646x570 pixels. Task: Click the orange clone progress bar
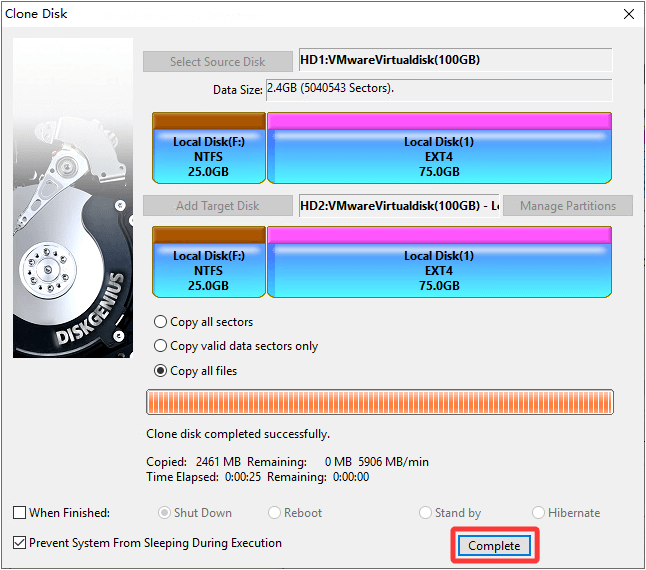[x=379, y=403]
